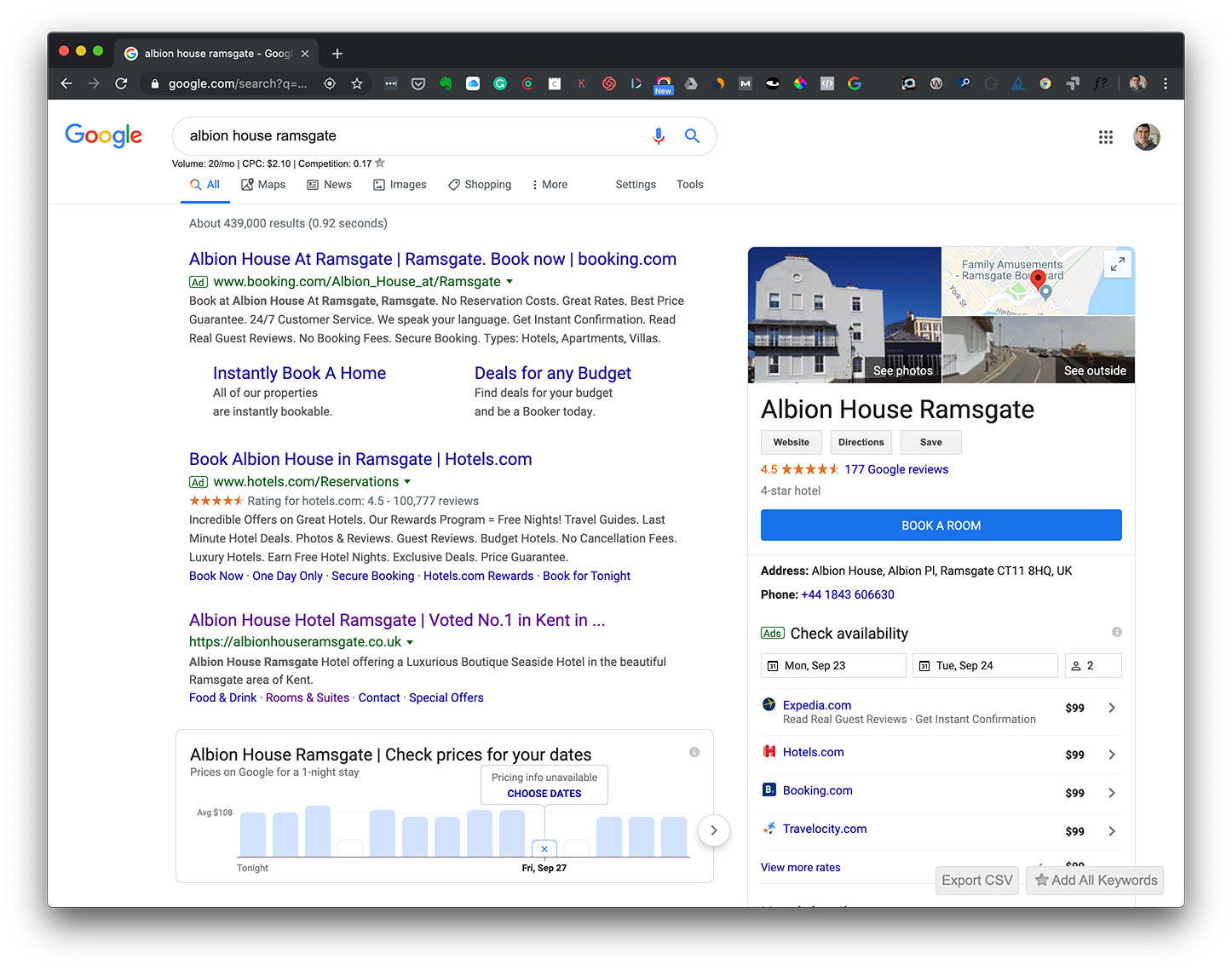Open hotel Website button

click(792, 442)
